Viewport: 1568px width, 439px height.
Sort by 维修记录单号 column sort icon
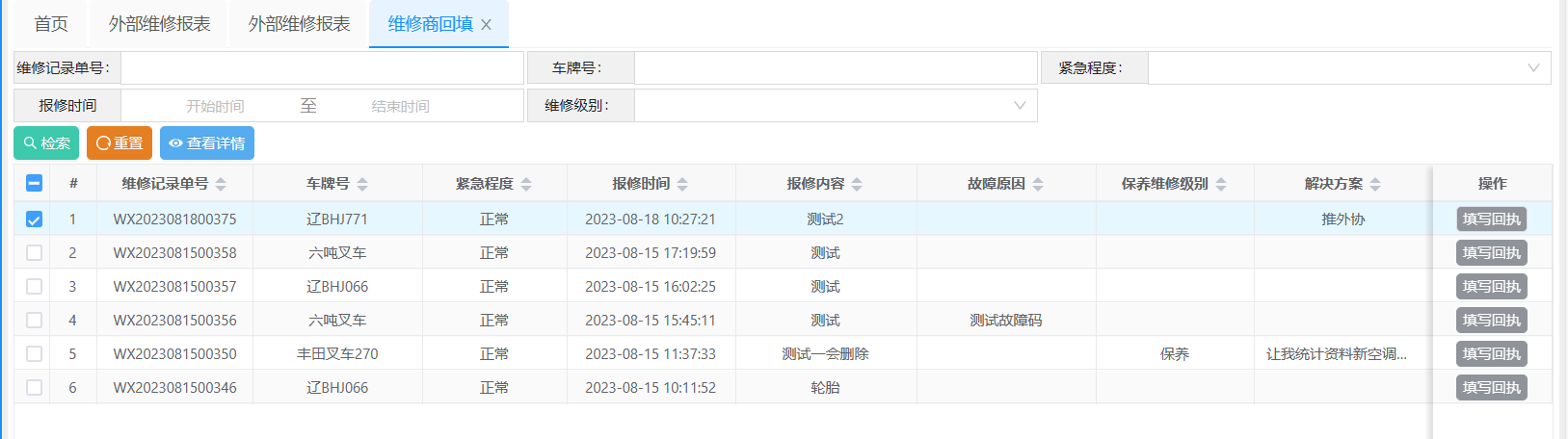point(221,184)
